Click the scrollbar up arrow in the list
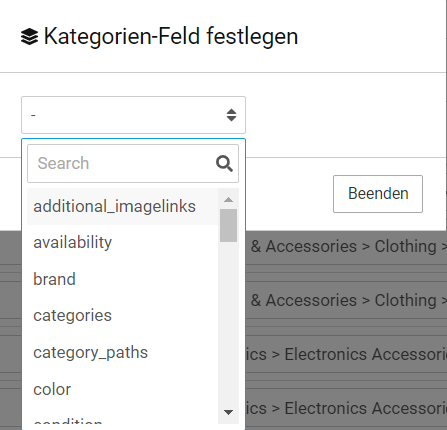The image size is (447, 430). click(228, 200)
